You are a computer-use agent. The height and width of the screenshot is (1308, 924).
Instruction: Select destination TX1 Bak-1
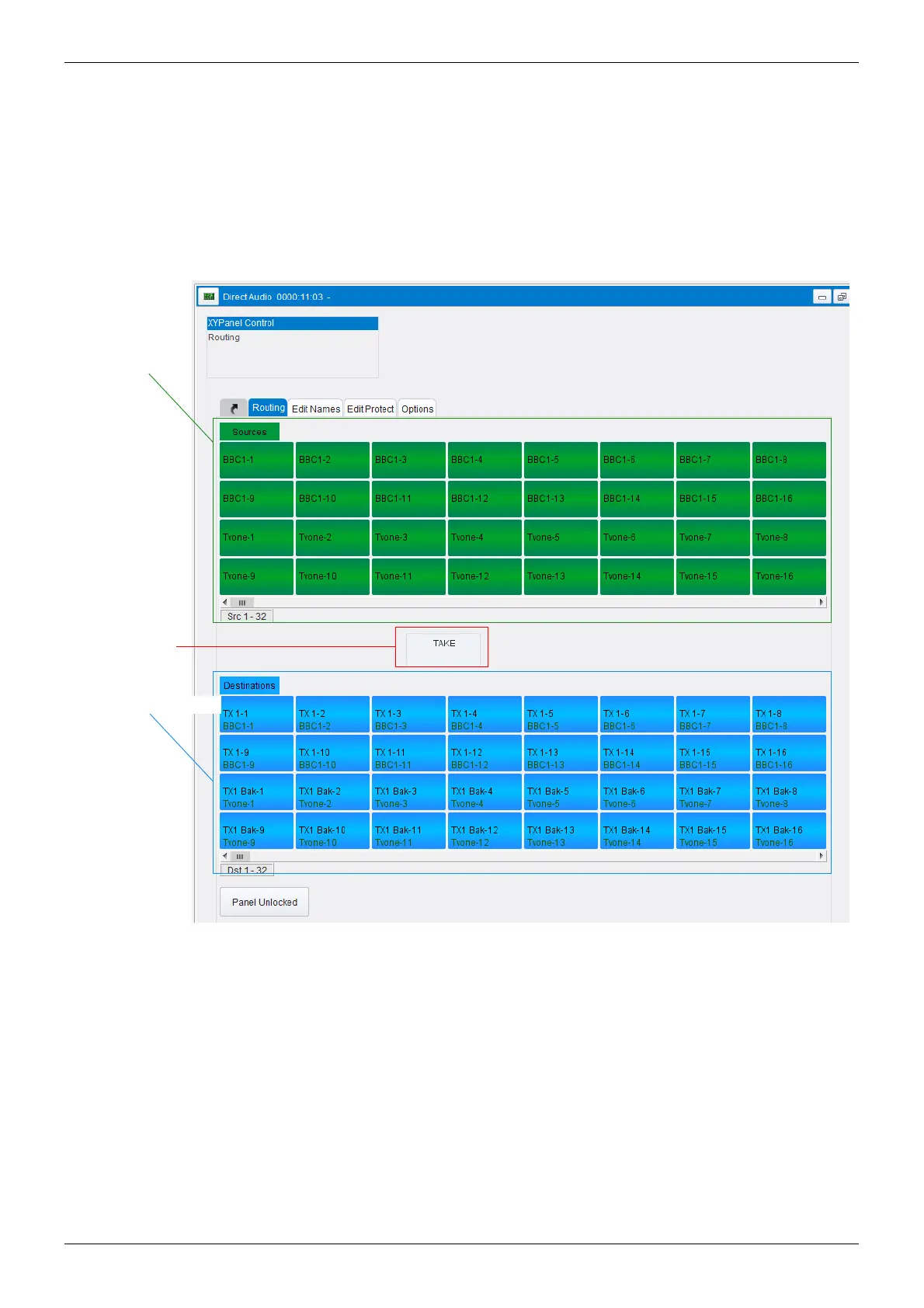[256, 792]
